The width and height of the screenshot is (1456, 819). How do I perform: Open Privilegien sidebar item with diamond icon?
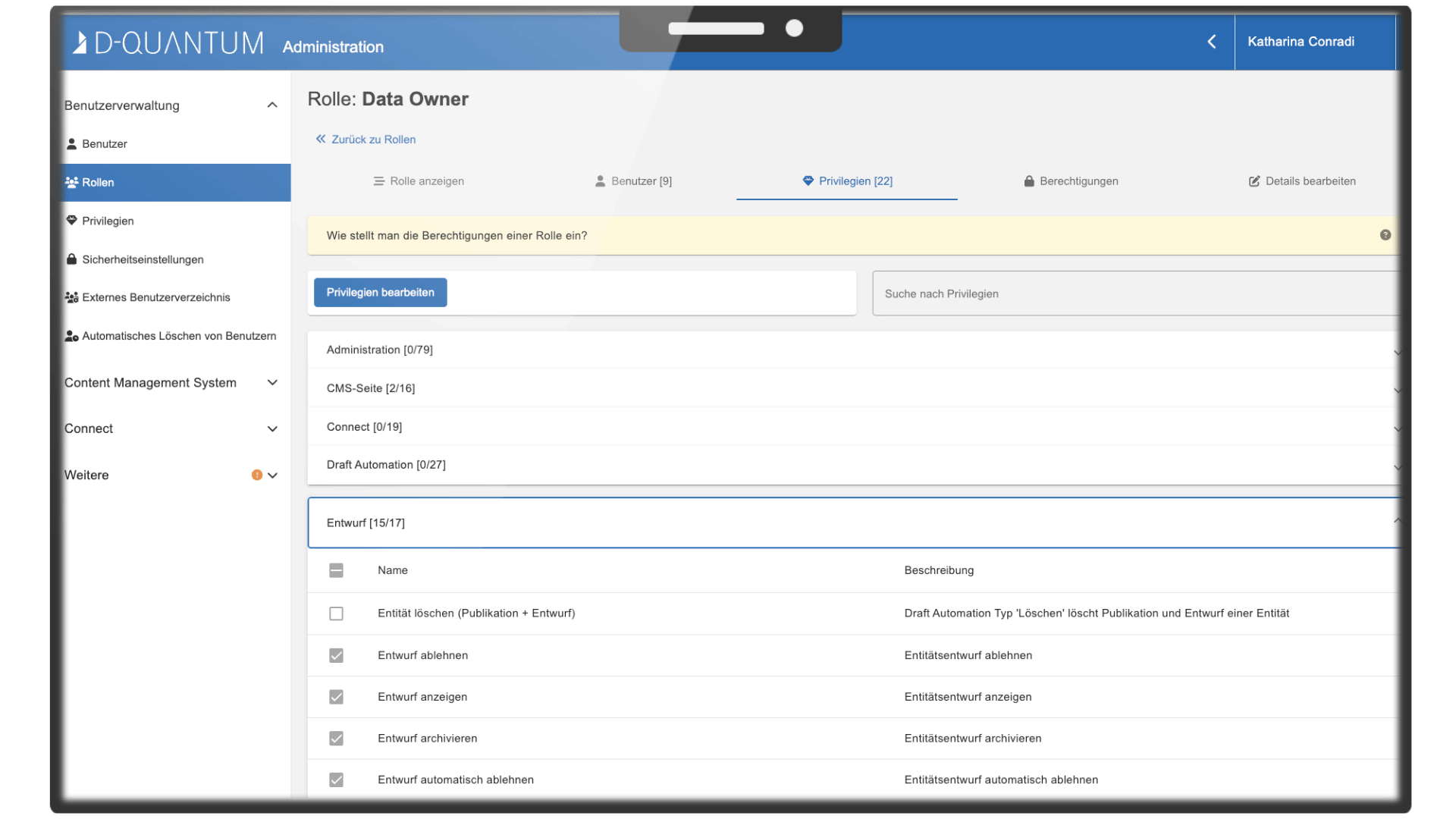pyautogui.click(x=108, y=221)
